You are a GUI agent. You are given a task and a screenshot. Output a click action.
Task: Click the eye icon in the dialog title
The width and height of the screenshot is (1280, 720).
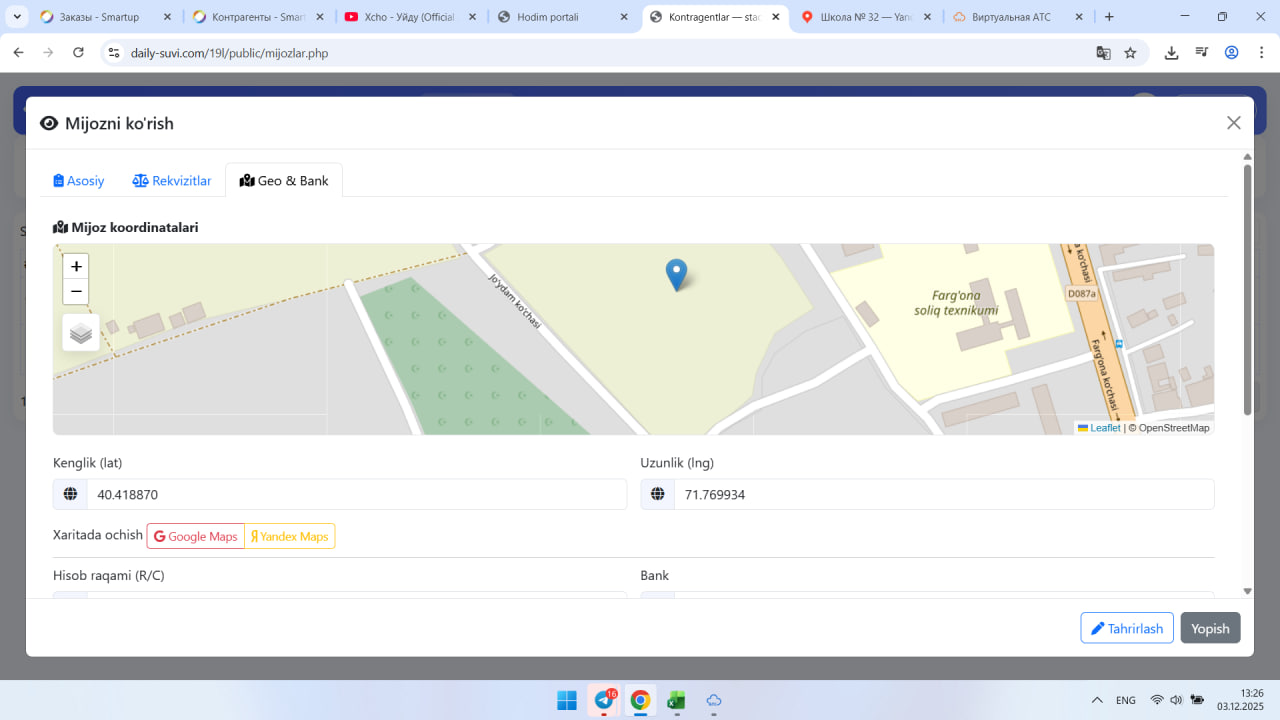(49, 123)
